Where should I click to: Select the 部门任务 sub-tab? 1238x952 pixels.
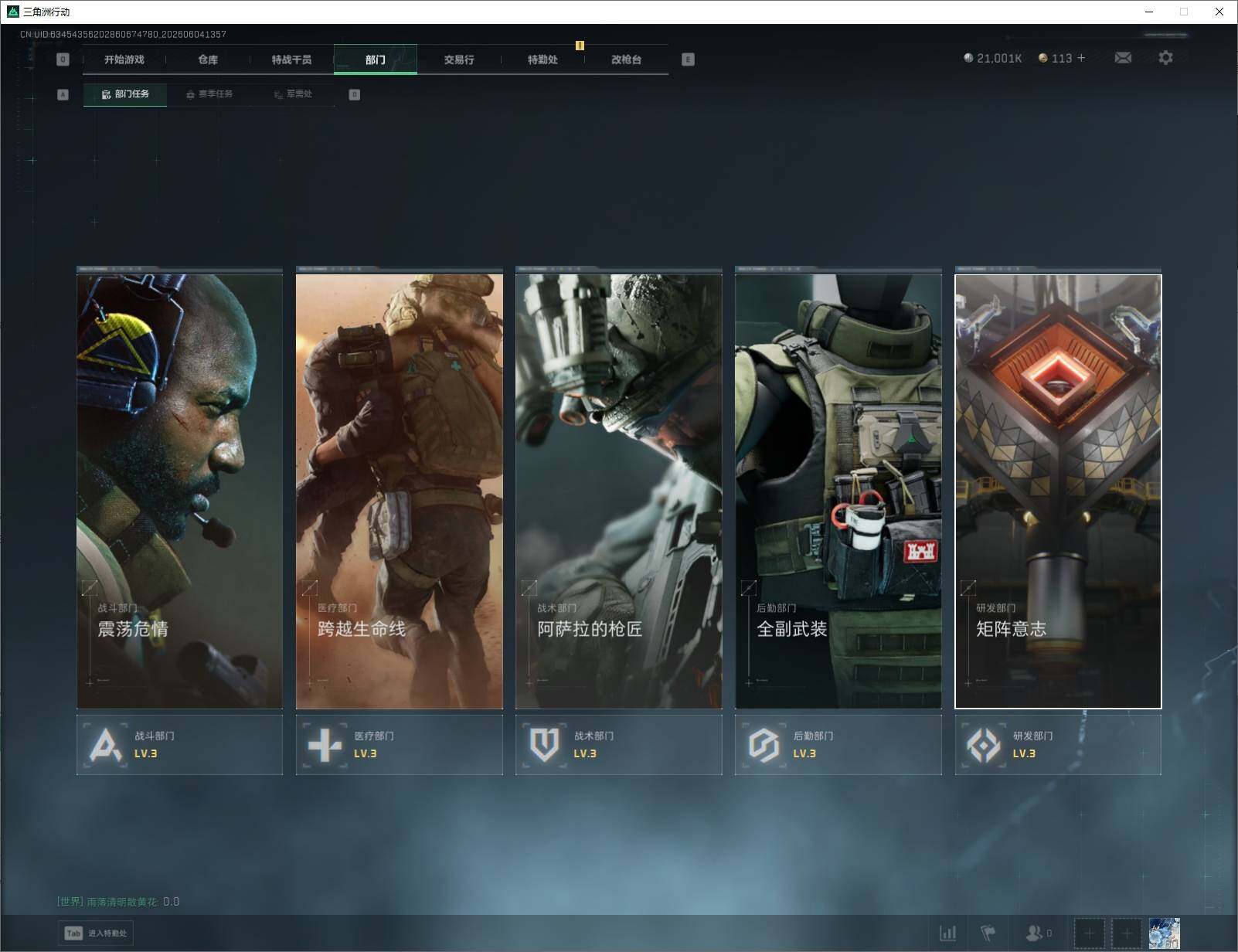125,94
